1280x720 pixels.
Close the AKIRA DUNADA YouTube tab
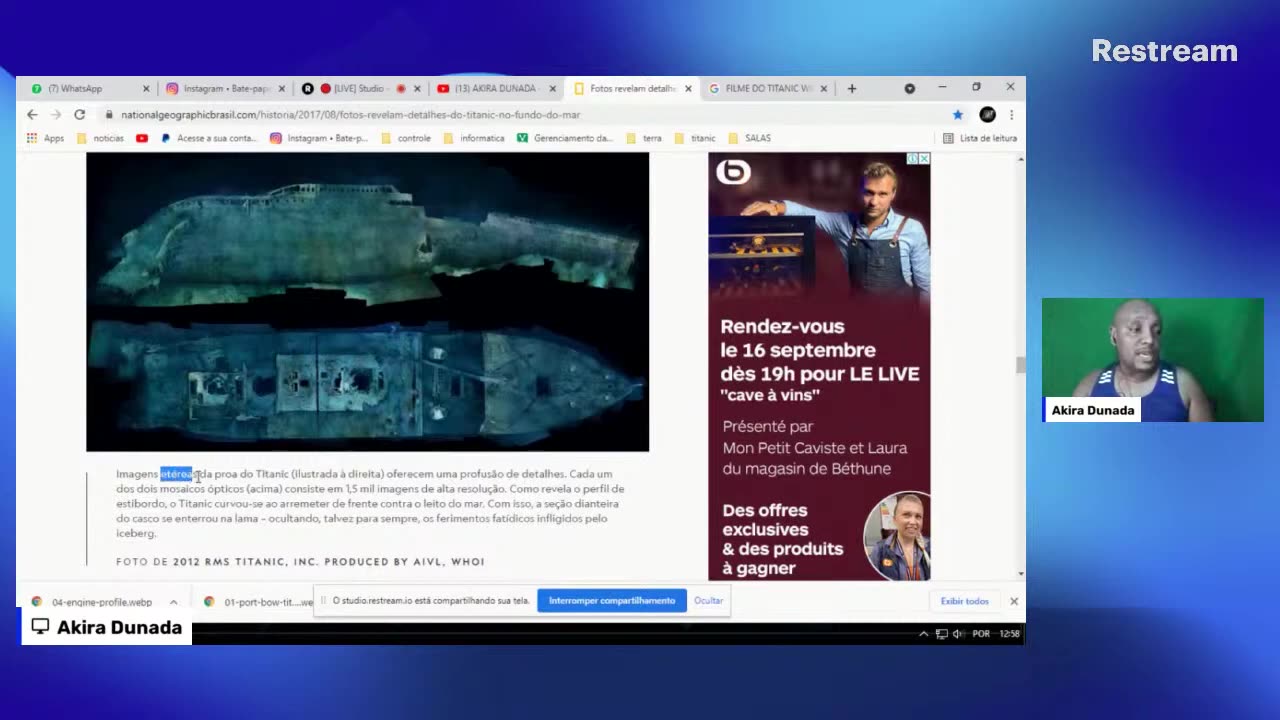pyautogui.click(x=552, y=88)
